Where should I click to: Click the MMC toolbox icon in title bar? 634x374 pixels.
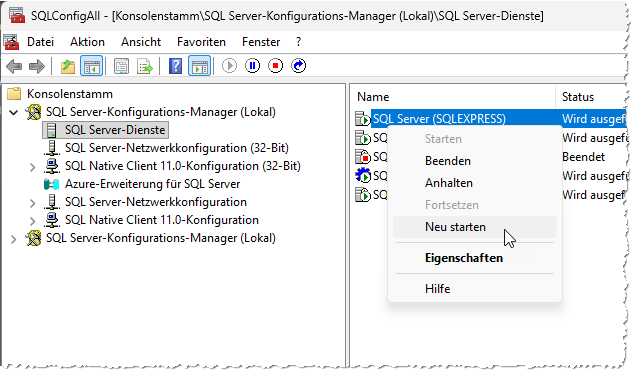coord(17,15)
